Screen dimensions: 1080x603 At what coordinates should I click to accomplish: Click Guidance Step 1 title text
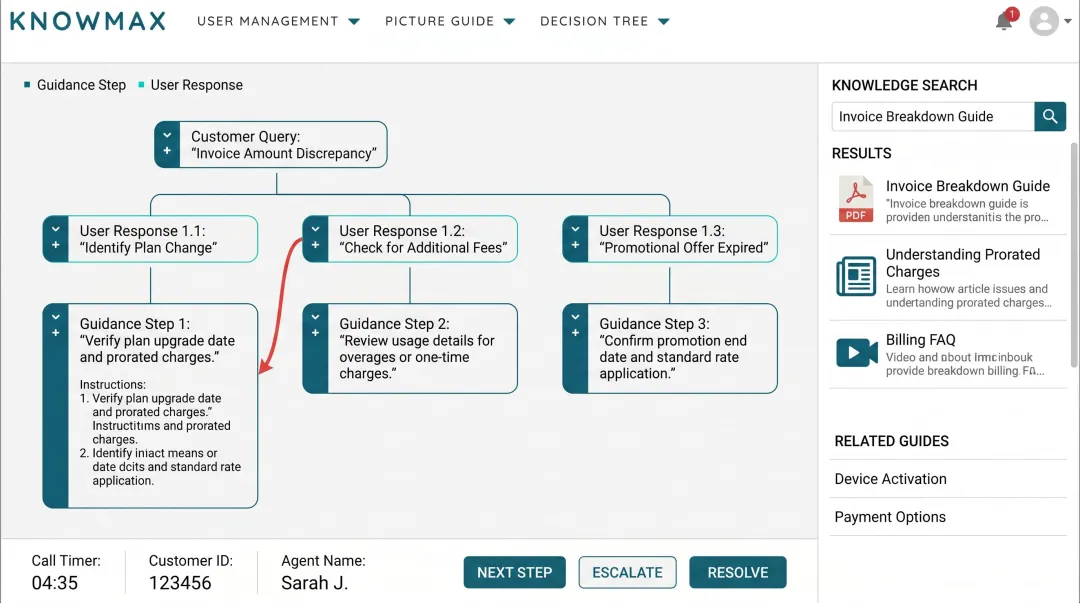click(134, 324)
